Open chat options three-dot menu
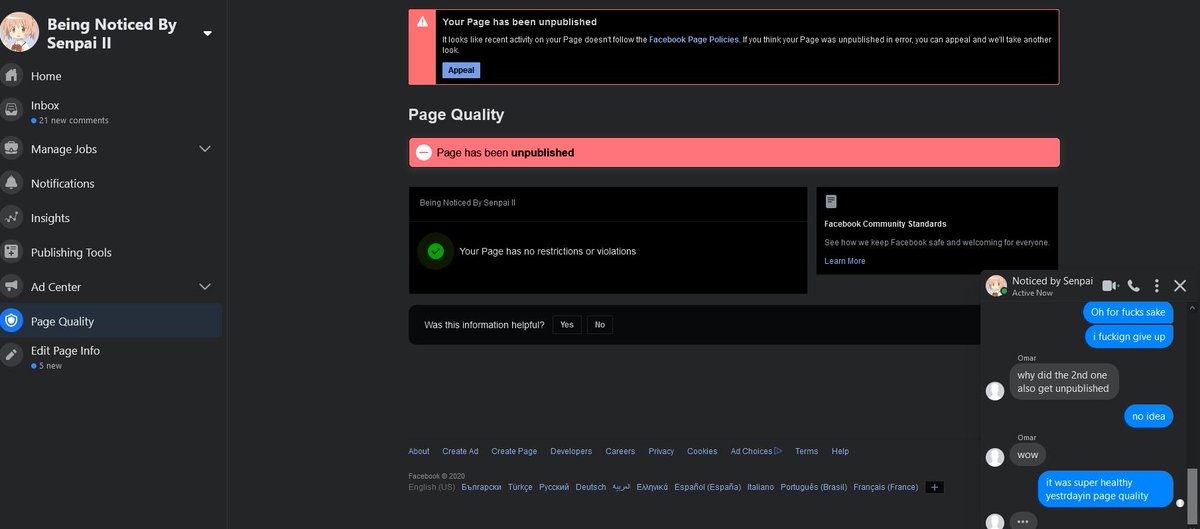Screen dimensions: 1200x529 [1157, 286]
